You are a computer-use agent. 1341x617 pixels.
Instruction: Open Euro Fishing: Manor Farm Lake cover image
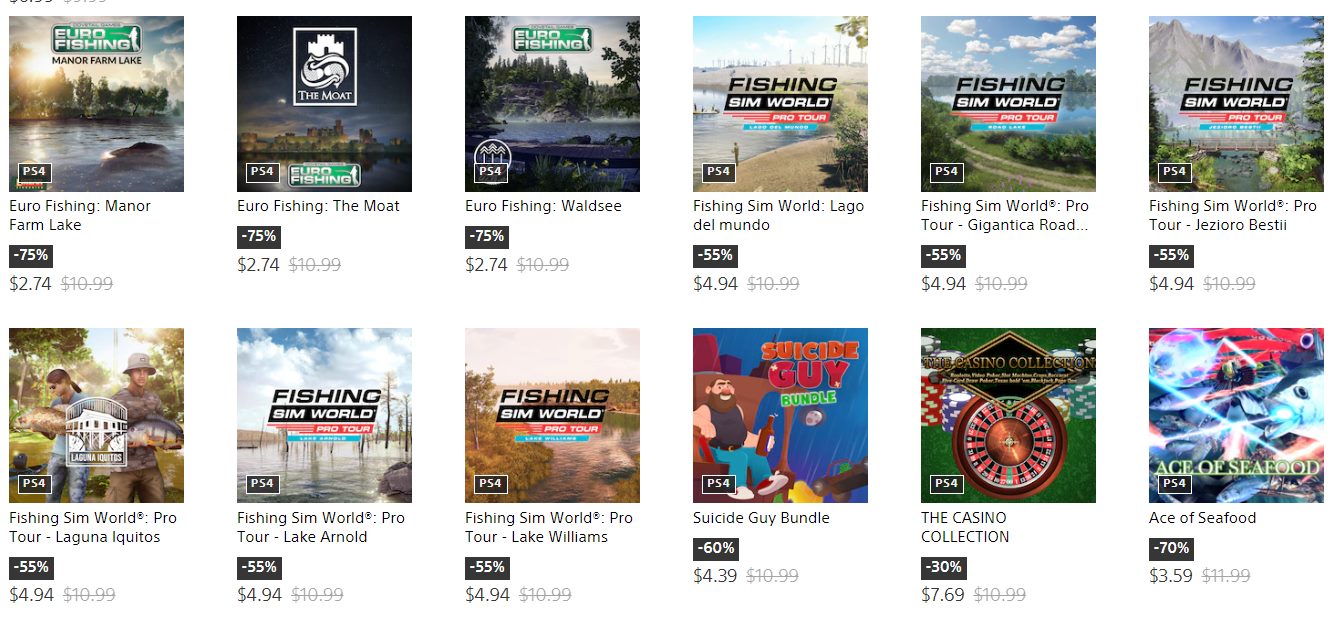(x=96, y=103)
